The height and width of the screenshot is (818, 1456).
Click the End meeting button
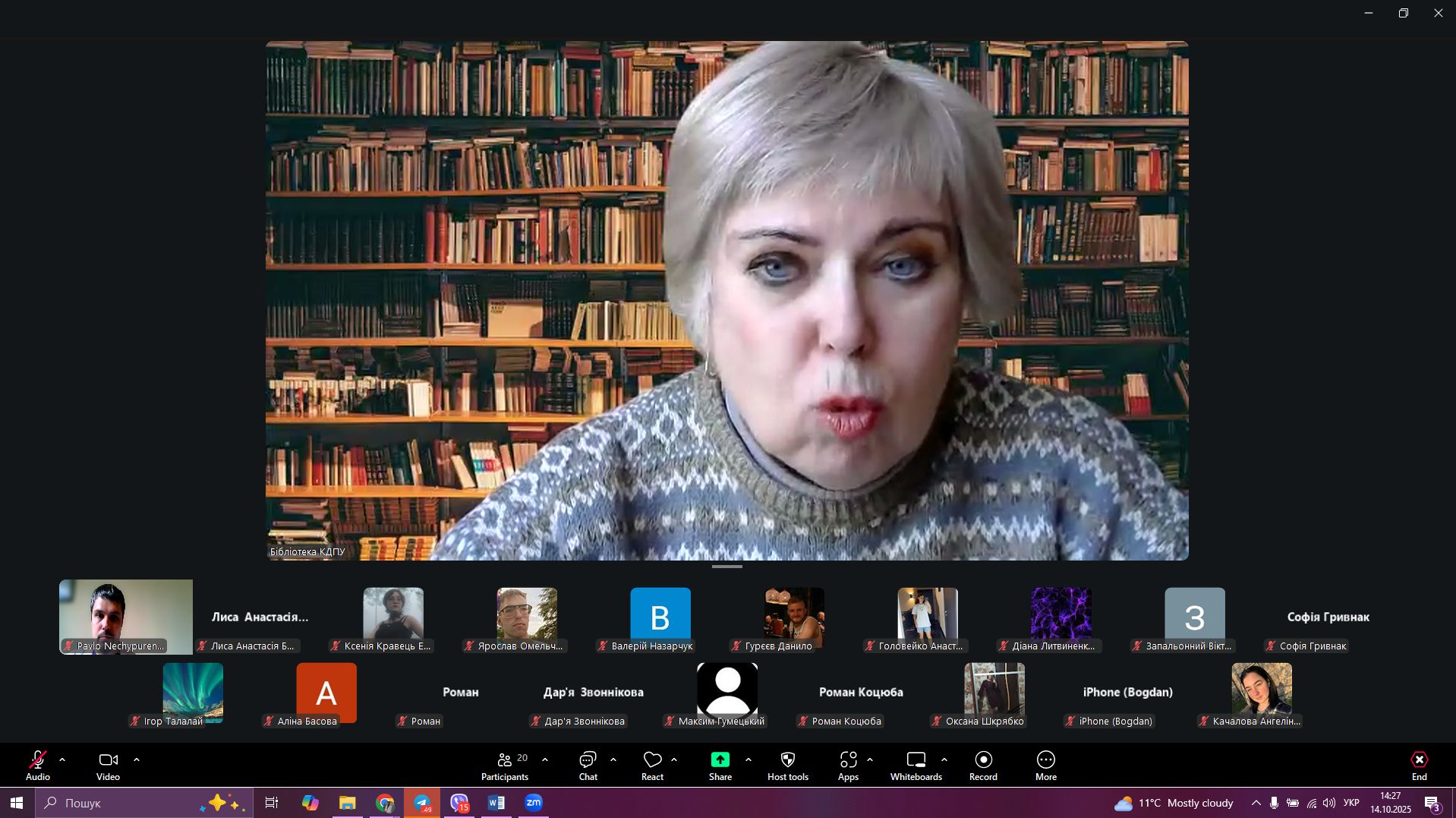click(x=1419, y=765)
